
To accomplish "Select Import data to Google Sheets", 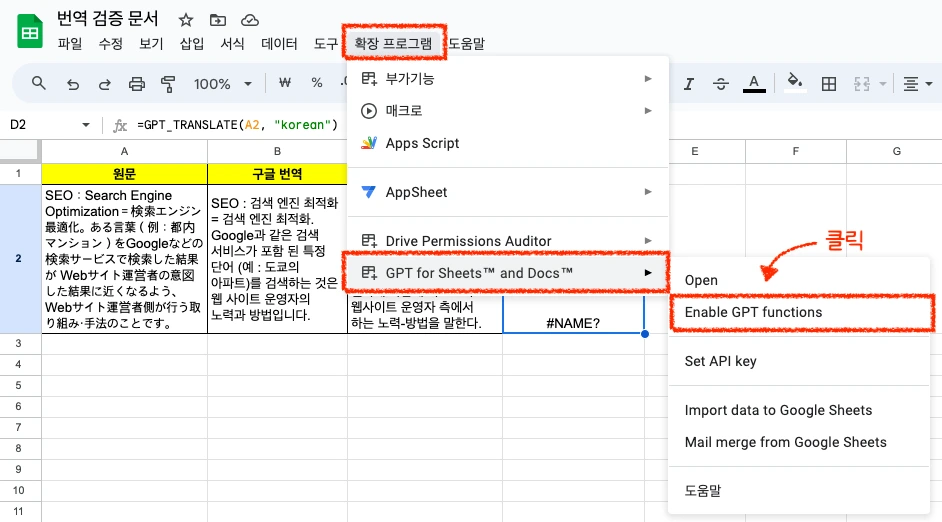I will (799, 410).
